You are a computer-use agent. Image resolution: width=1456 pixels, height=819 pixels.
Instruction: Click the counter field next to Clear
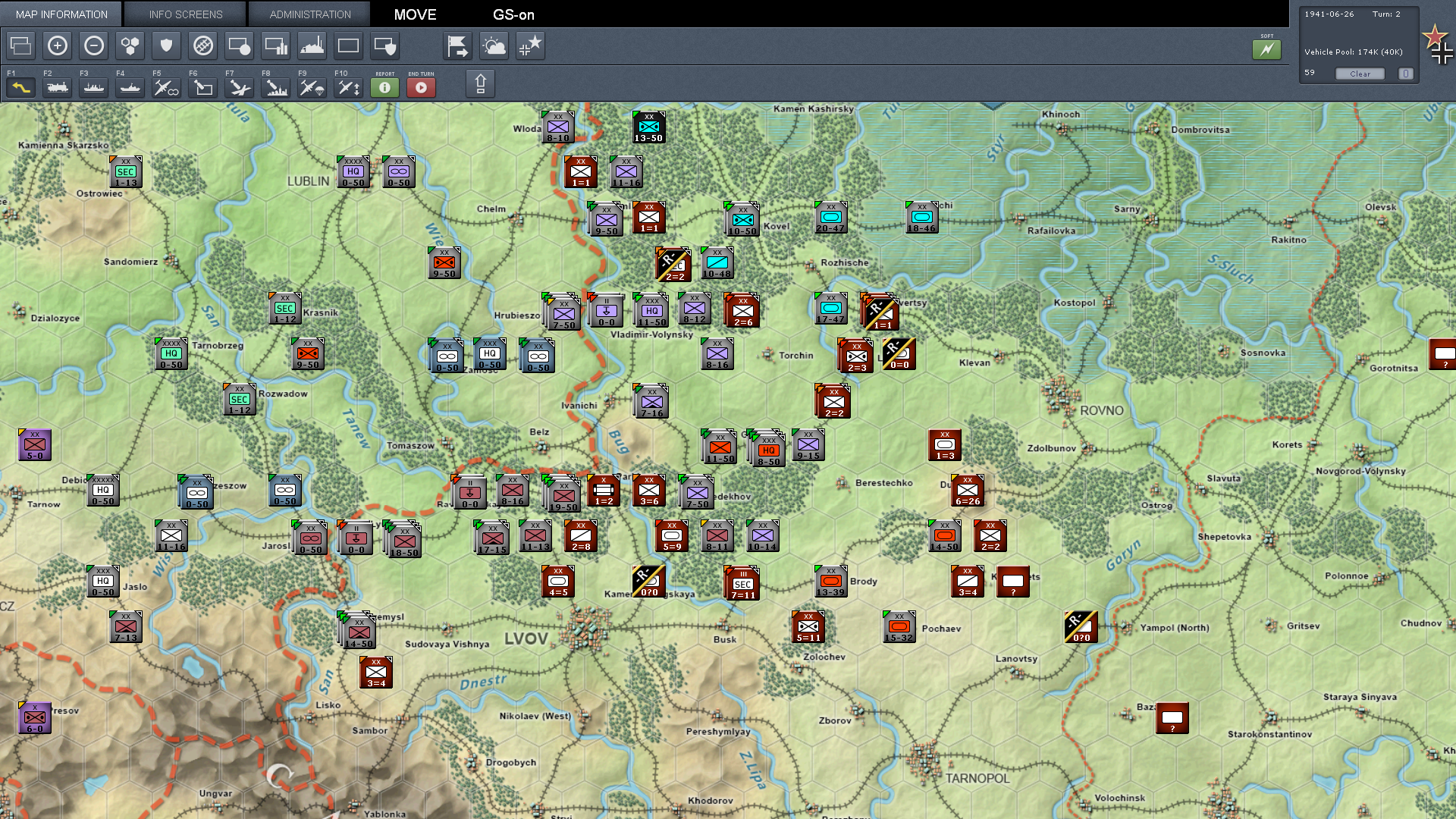(1405, 74)
